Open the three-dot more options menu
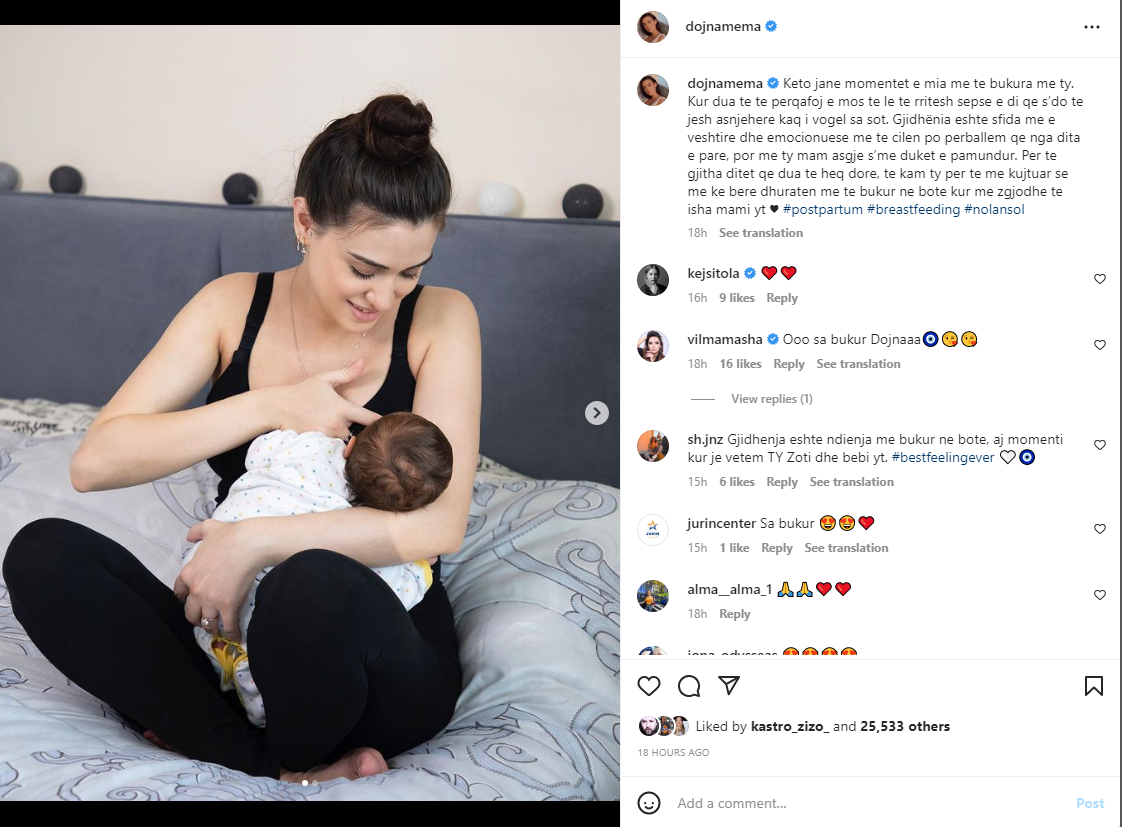The width and height of the screenshot is (1122, 827). (x=1091, y=27)
